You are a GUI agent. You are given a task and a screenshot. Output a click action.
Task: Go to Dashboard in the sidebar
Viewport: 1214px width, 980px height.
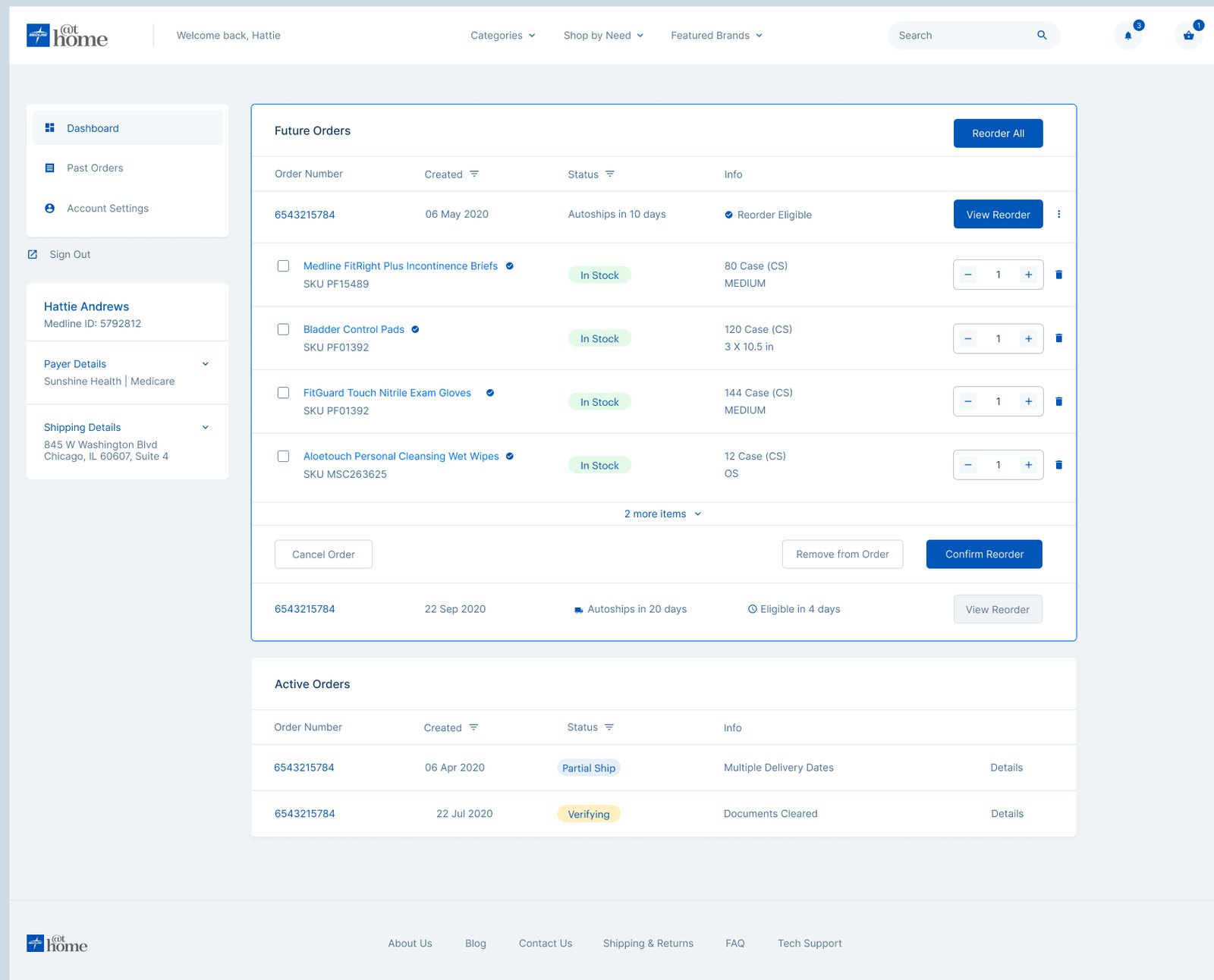[127, 127]
